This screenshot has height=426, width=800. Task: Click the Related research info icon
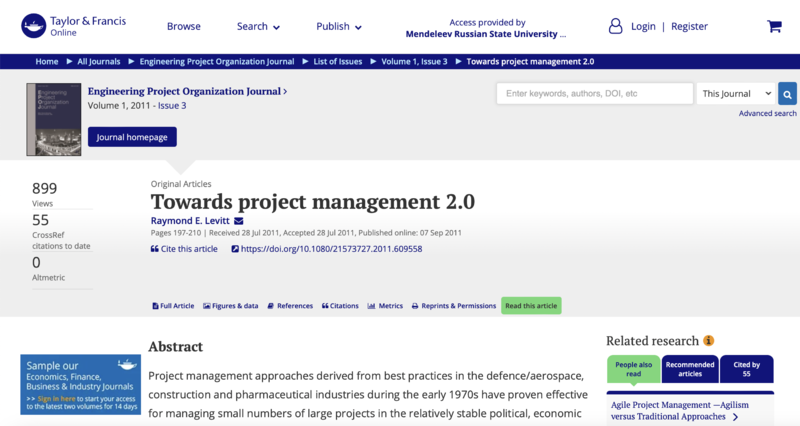709,341
